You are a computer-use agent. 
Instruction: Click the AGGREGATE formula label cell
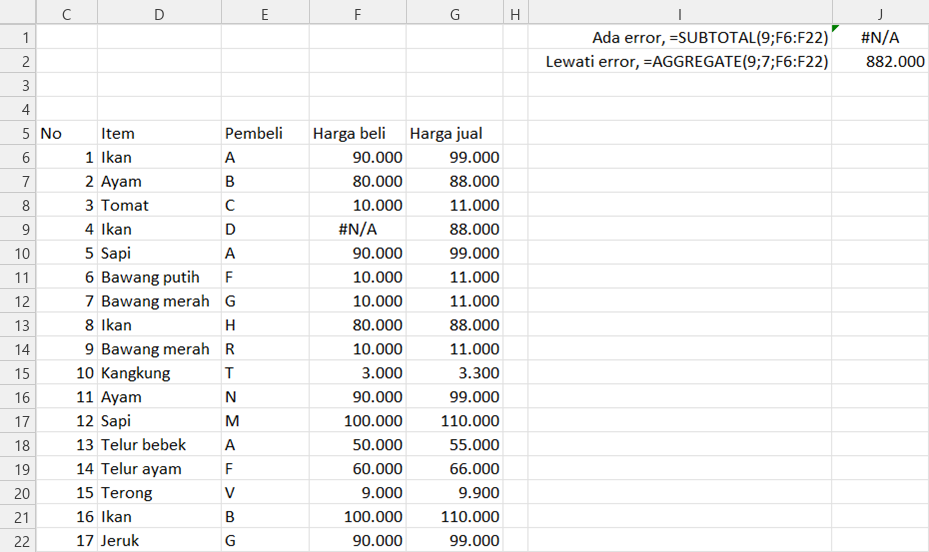click(x=680, y=62)
